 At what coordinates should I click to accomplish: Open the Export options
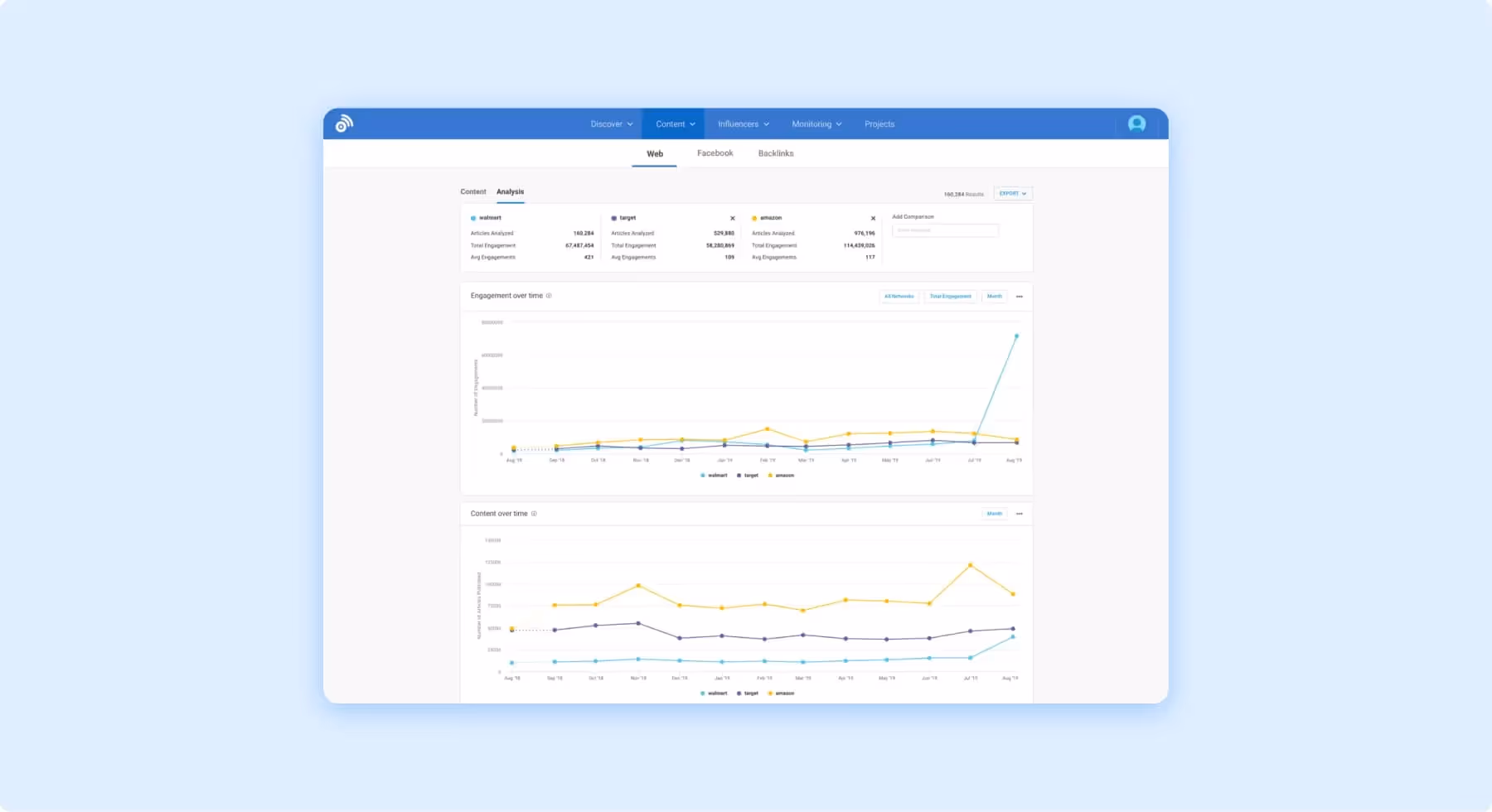tap(1012, 193)
